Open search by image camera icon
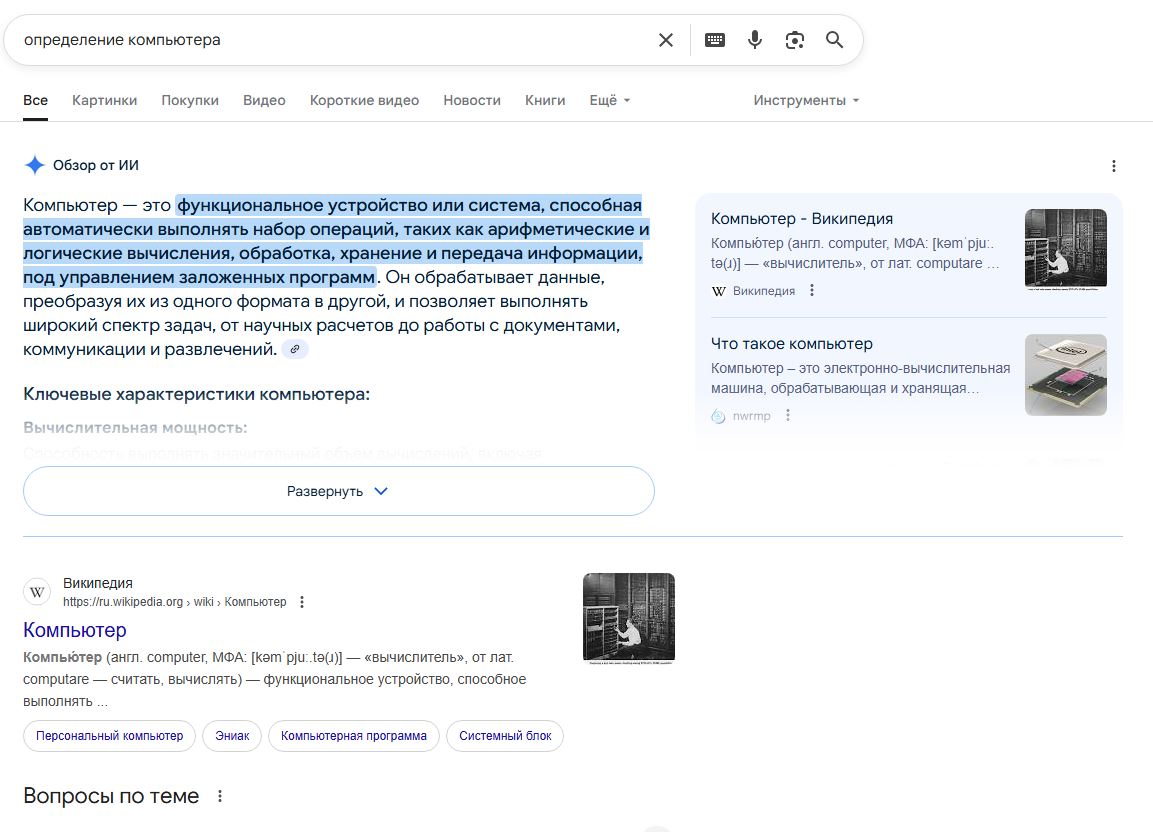Screen dimensions: 1153x832 pyautogui.click(x=795, y=40)
